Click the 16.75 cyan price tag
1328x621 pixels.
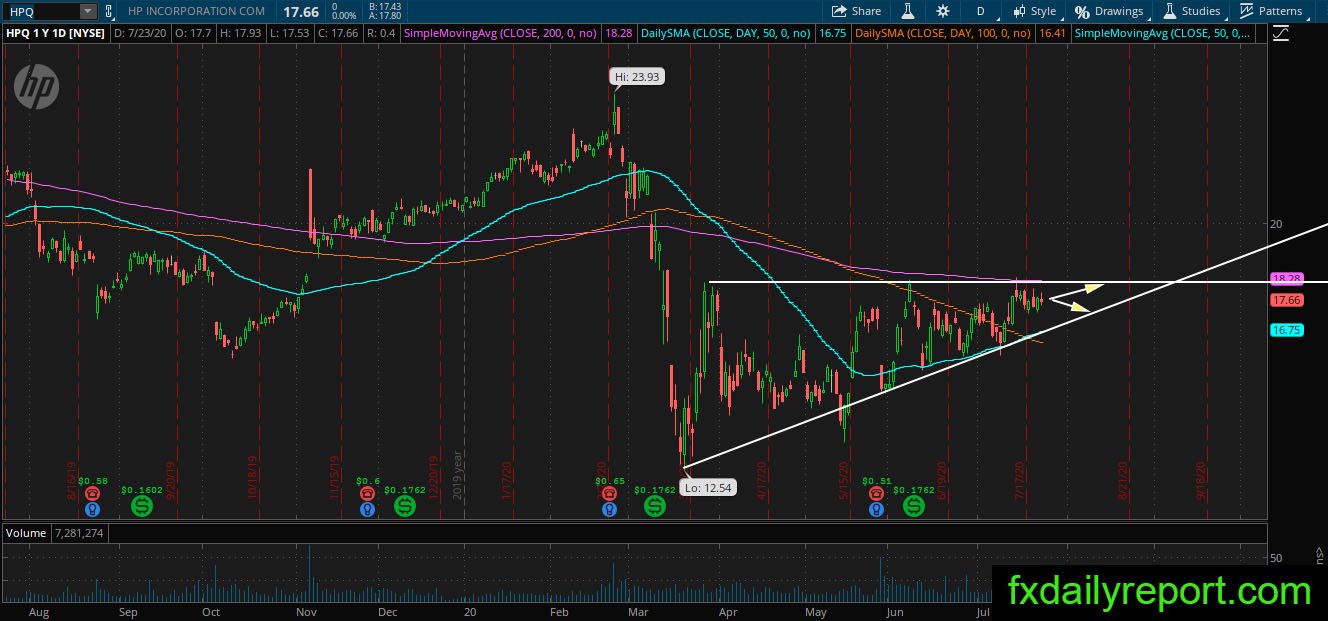click(x=1285, y=329)
